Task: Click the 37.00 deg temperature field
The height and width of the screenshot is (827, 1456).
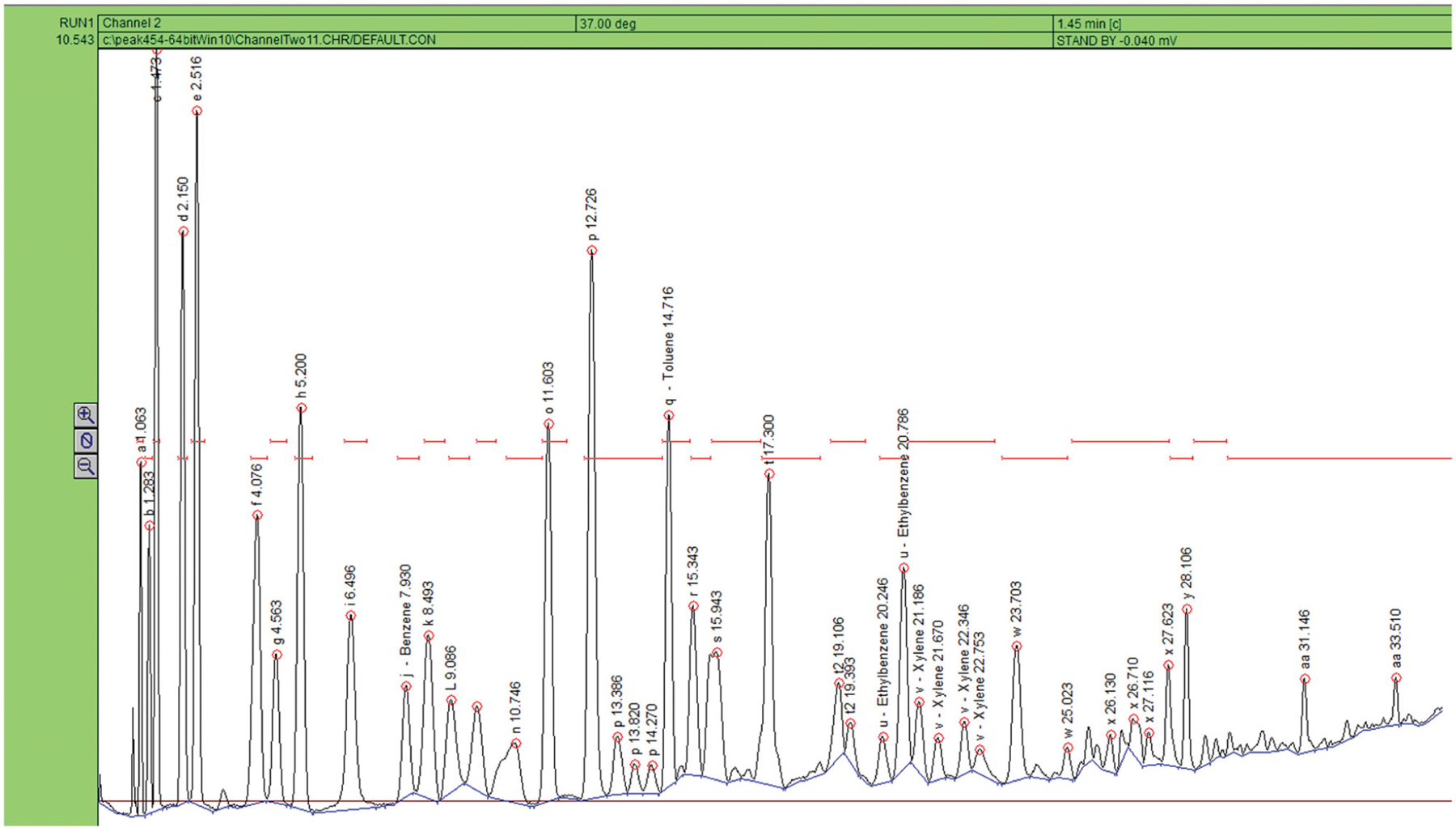Action: point(607,23)
